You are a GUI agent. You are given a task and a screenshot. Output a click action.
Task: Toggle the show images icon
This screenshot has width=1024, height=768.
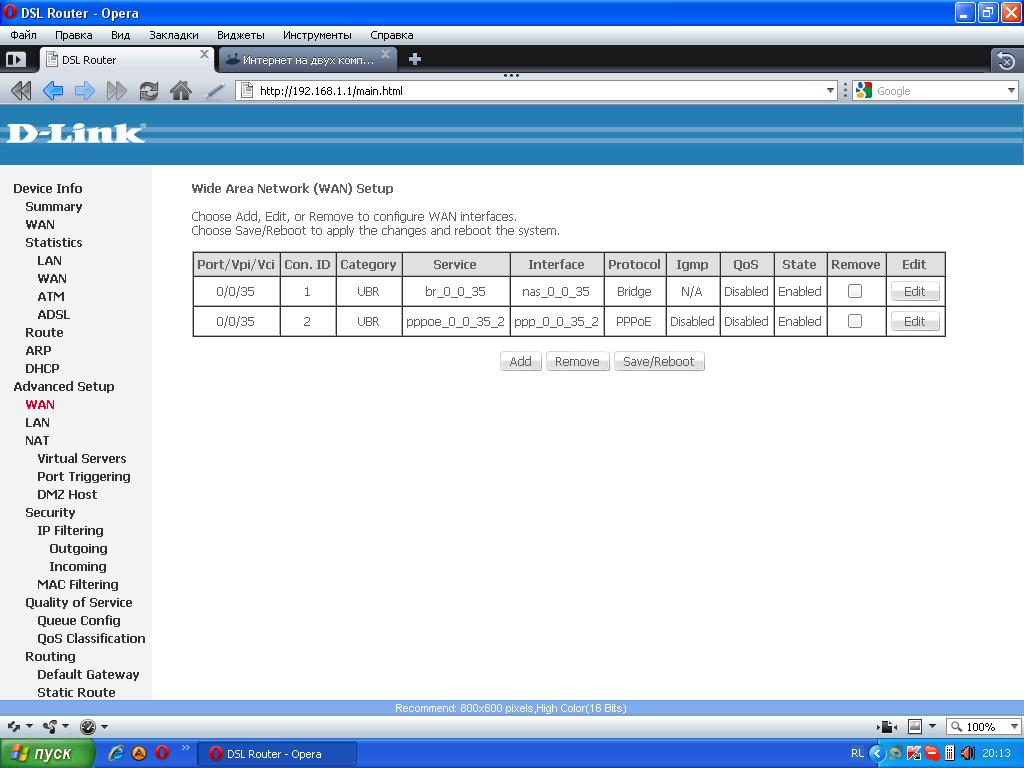[x=915, y=726]
